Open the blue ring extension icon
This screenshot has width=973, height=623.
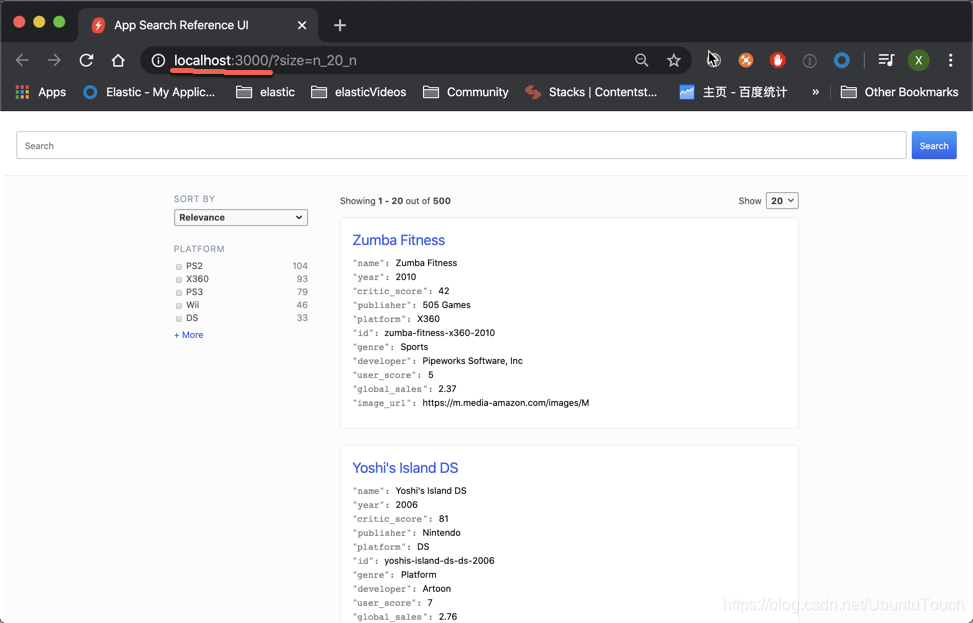coord(841,60)
